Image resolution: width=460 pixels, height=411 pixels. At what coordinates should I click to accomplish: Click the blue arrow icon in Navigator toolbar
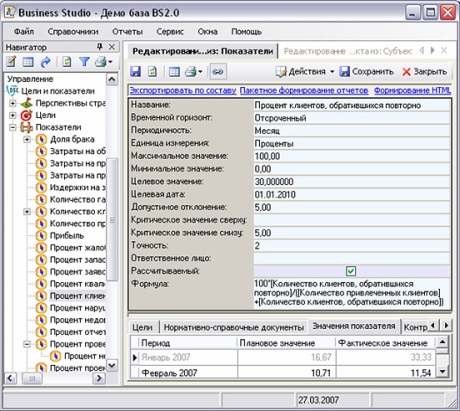[46, 62]
